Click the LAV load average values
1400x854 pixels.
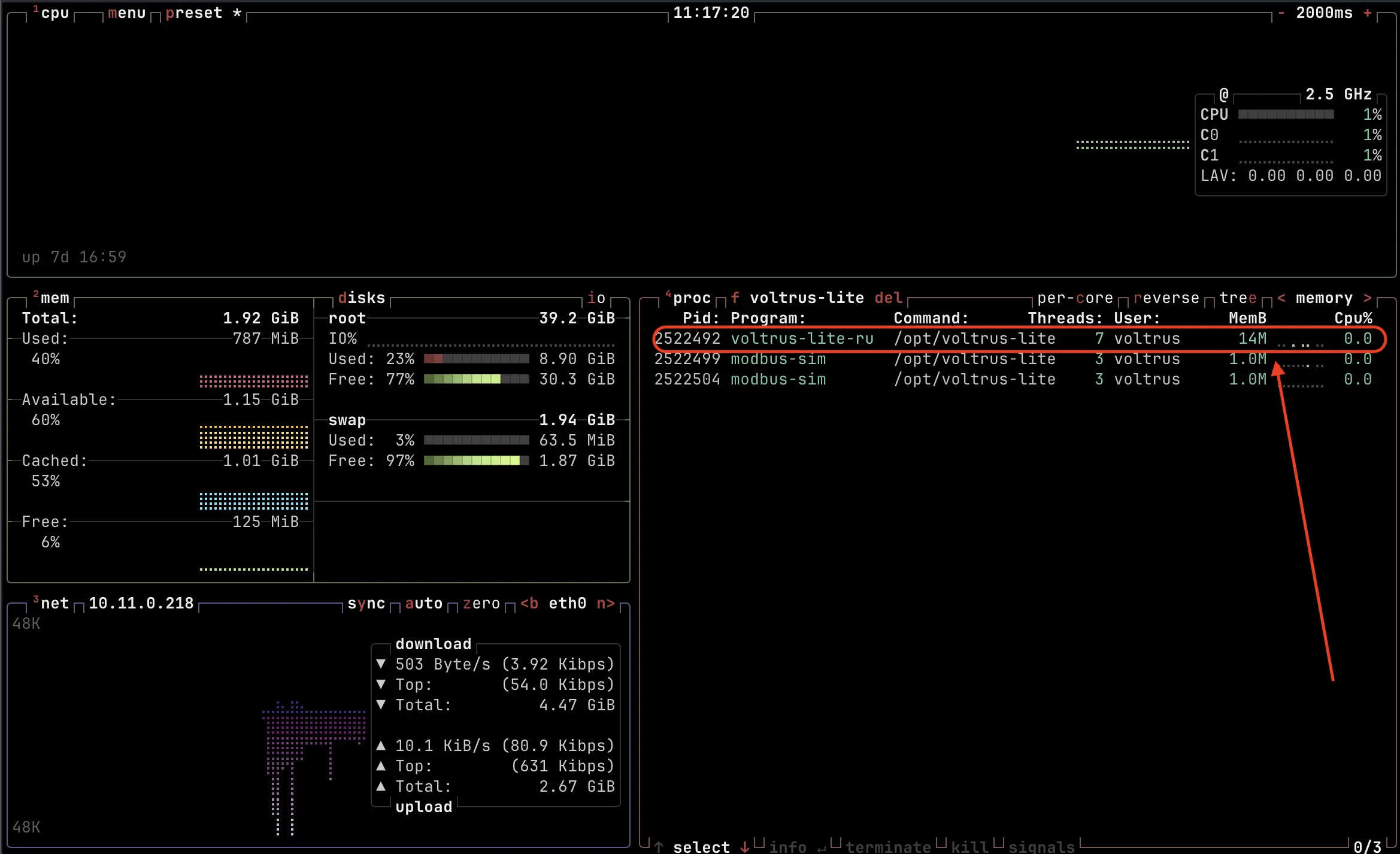[x=1315, y=175]
